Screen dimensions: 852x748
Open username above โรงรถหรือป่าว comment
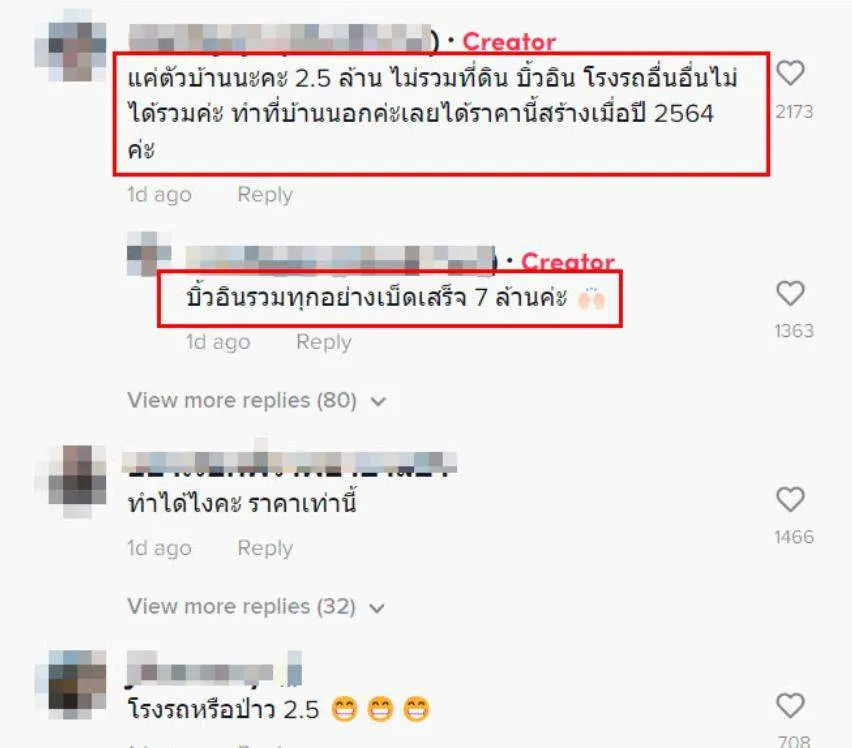click(214, 669)
